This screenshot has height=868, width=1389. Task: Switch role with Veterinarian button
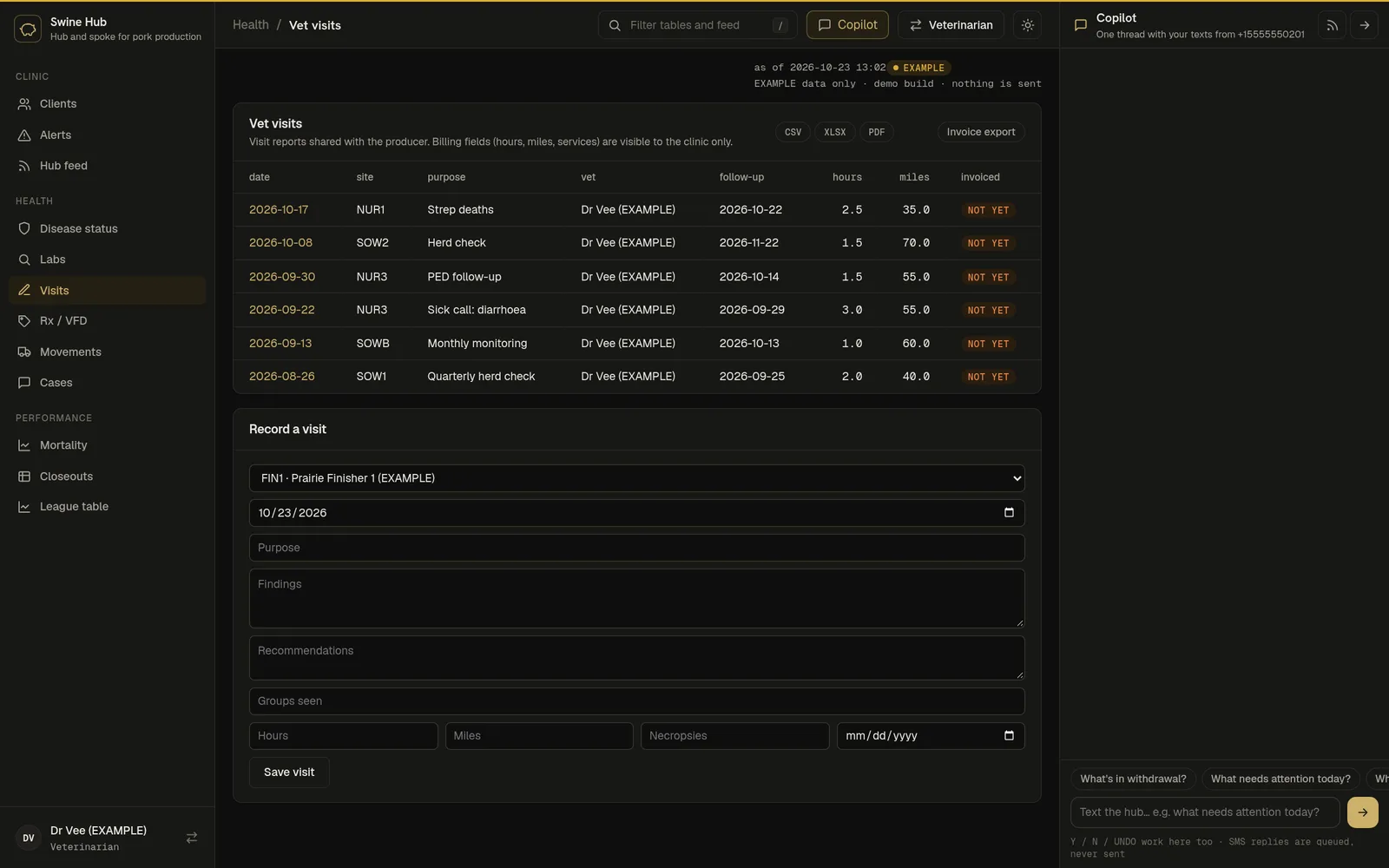click(x=951, y=25)
